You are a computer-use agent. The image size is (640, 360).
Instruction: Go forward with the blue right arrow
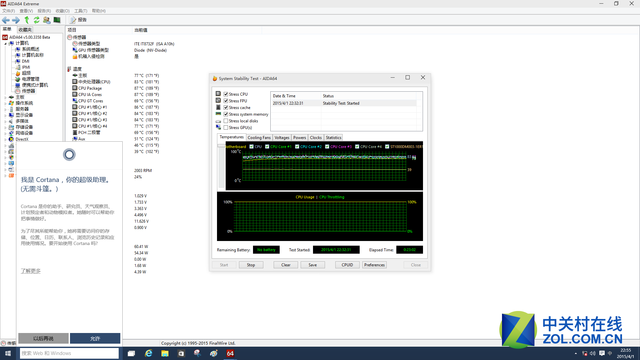click(x=16, y=20)
